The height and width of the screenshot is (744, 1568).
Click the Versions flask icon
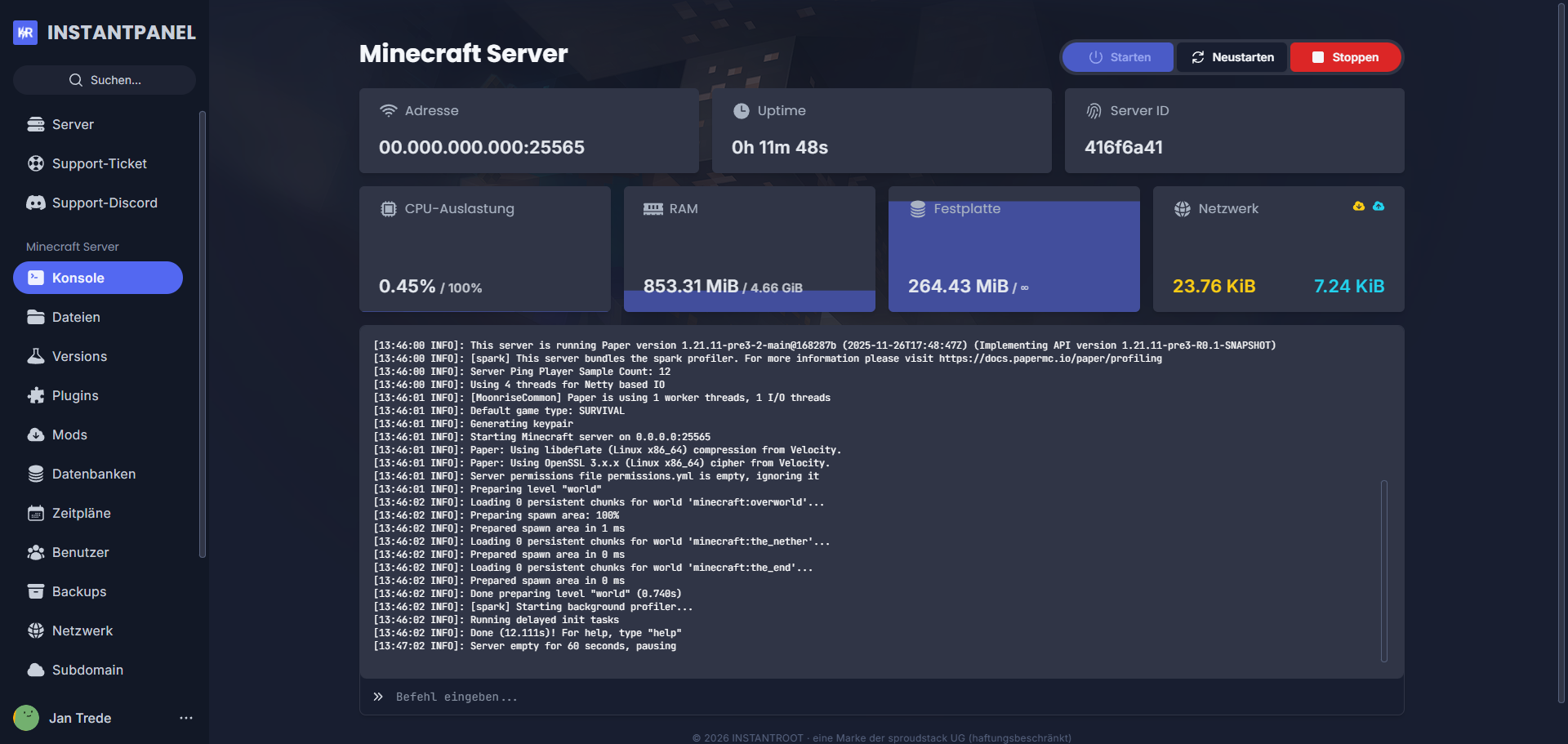(36, 356)
